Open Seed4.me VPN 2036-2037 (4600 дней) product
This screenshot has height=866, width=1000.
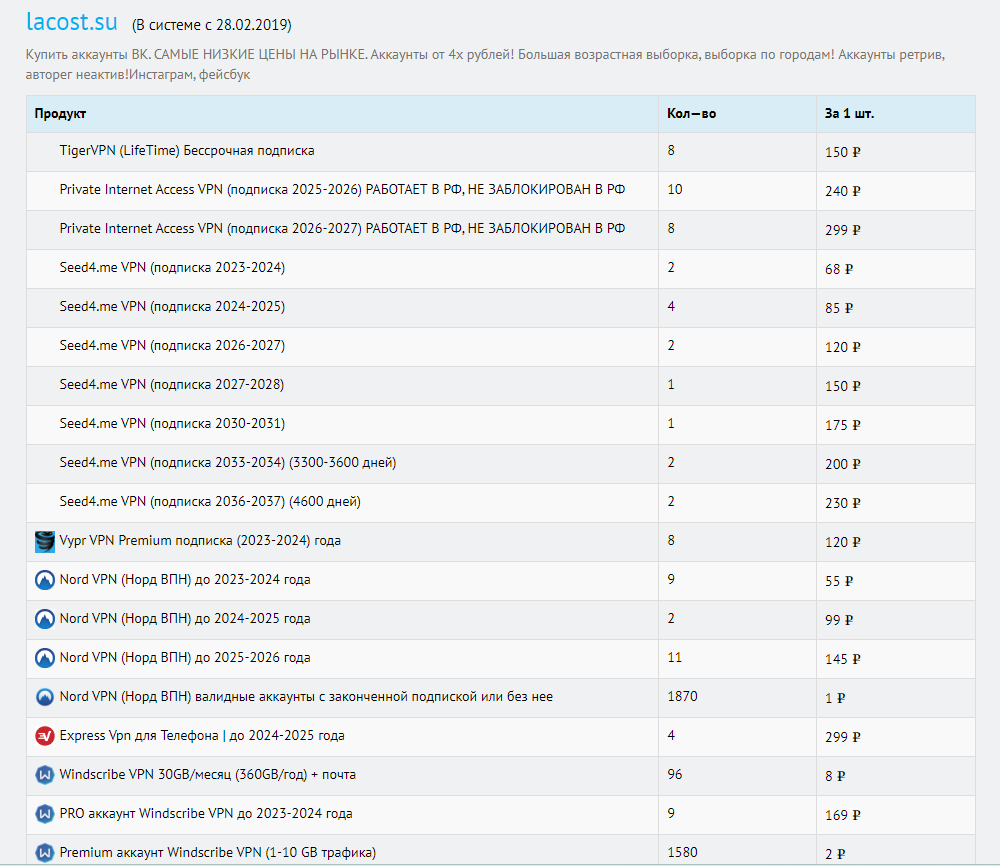click(x=210, y=501)
